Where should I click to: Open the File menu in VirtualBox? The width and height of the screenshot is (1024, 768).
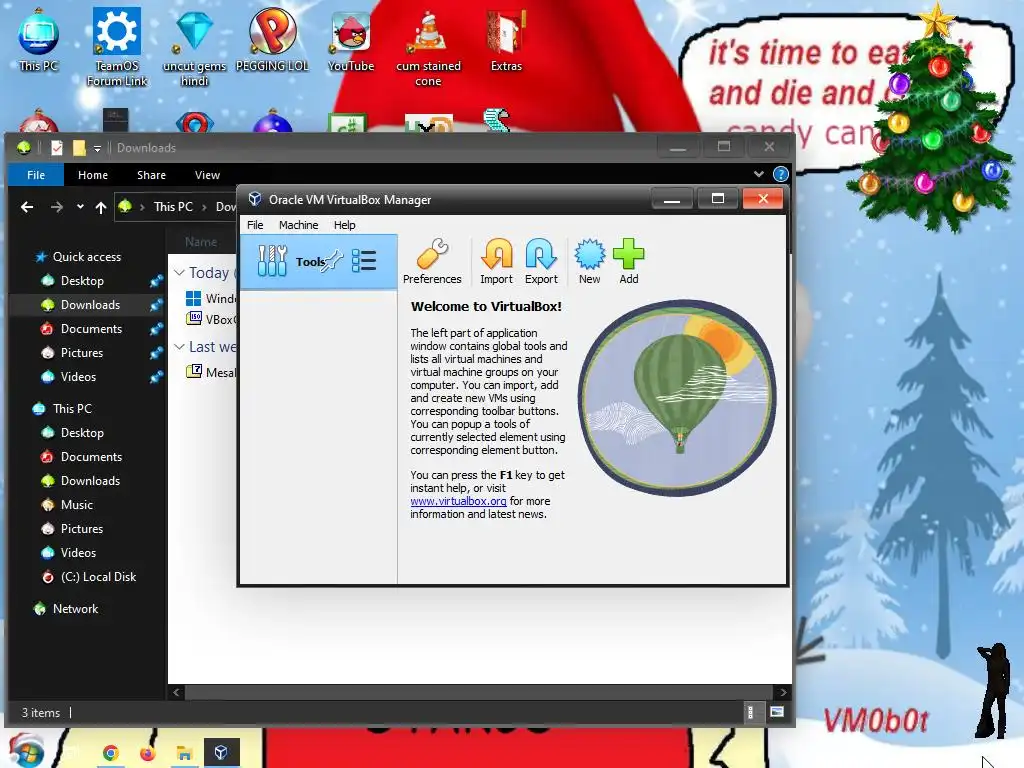(255, 225)
